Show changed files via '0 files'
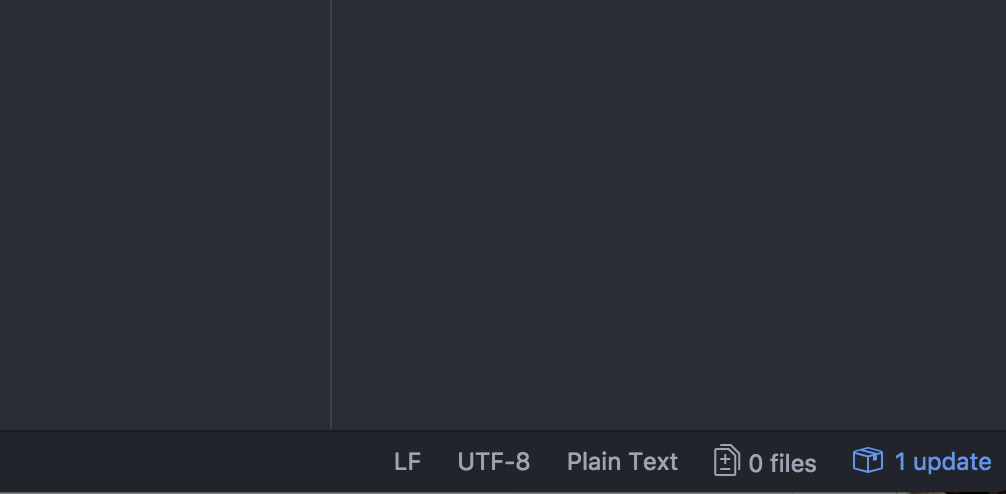1006x494 pixels. 765,461
